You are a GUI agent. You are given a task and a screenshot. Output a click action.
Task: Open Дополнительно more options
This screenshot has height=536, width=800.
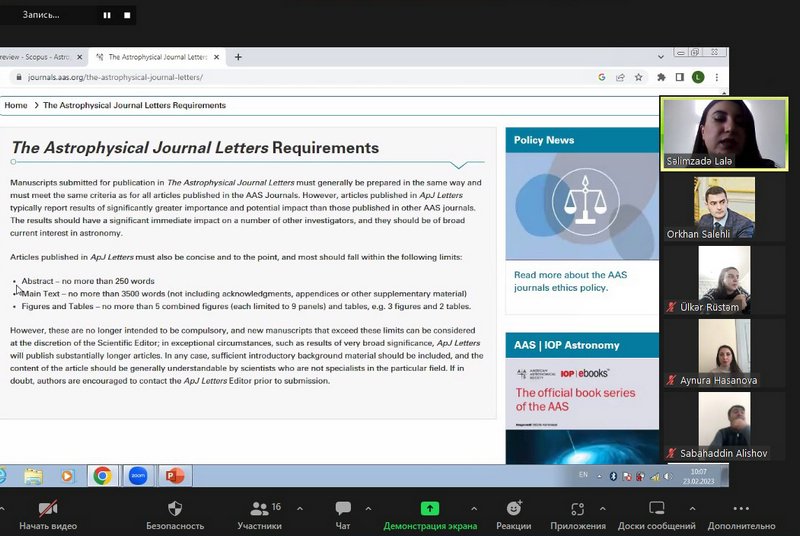coord(741,516)
